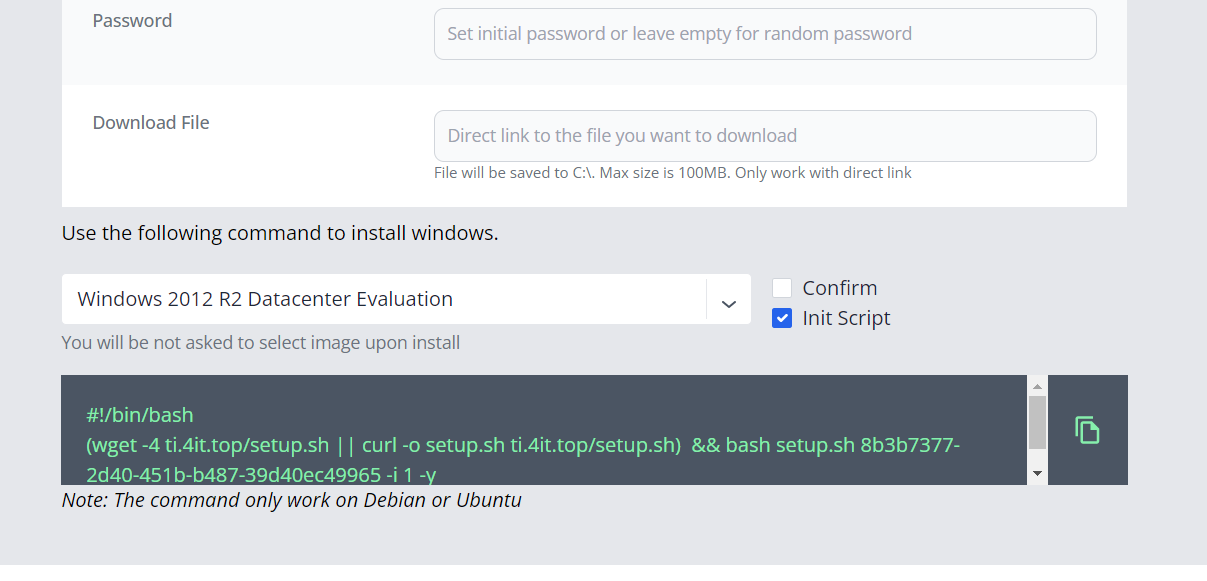The image size is (1207, 581).
Task: Click the "Use the following command" heading text
Action: pos(280,234)
